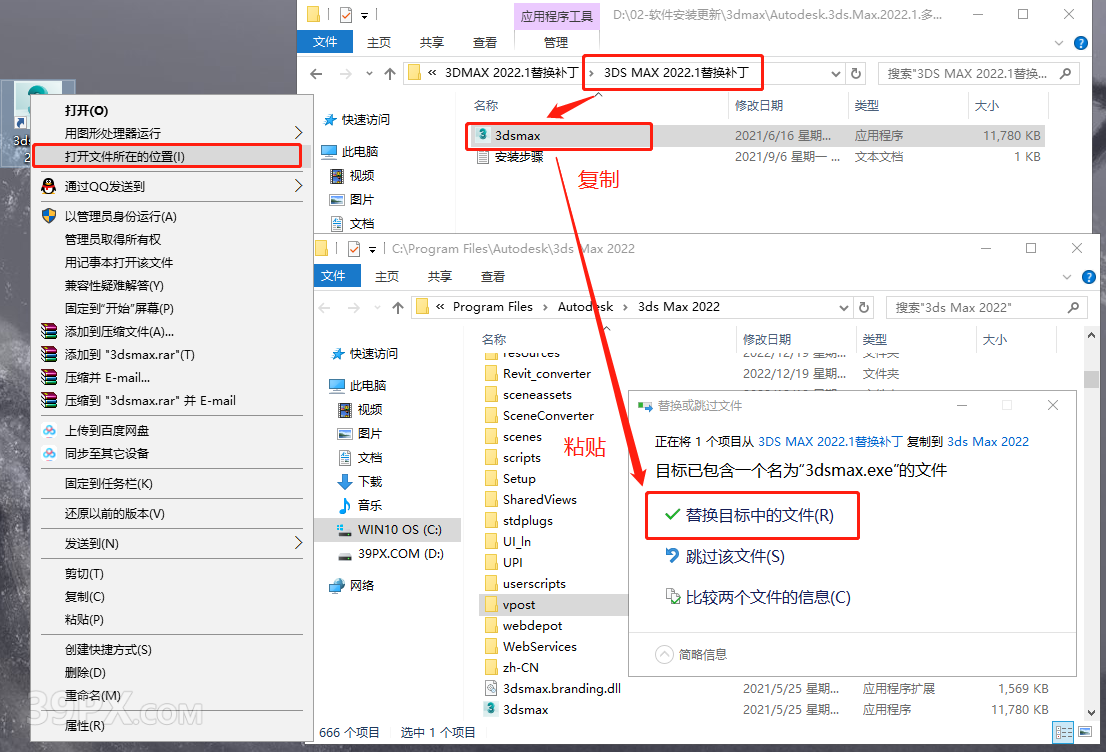Click Up arrow in top Explorer window
The height and width of the screenshot is (752, 1106).
coord(389,73)
